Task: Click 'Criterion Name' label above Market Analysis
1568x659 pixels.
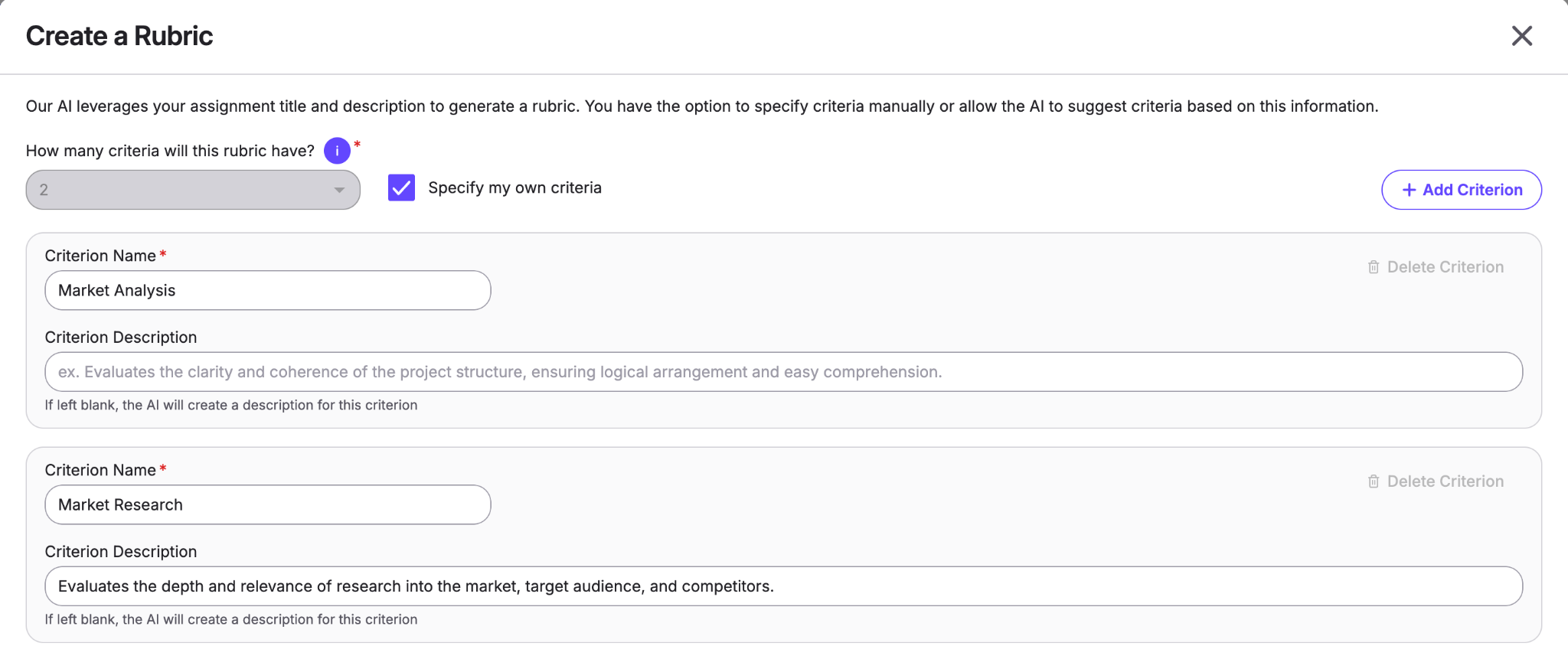Action: [x=100, y=256]
